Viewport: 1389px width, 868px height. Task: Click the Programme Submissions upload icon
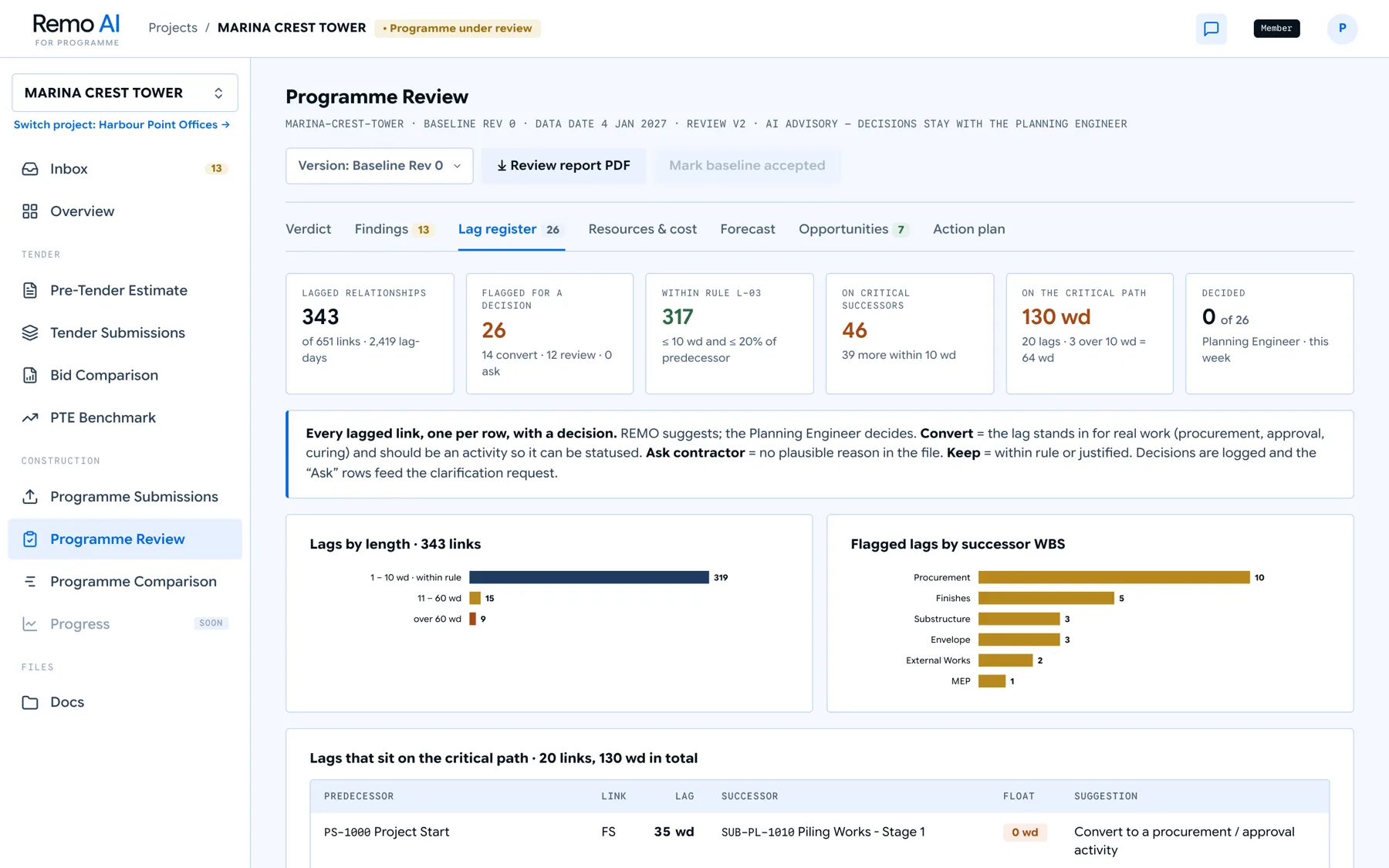click(x=30, y=497)
